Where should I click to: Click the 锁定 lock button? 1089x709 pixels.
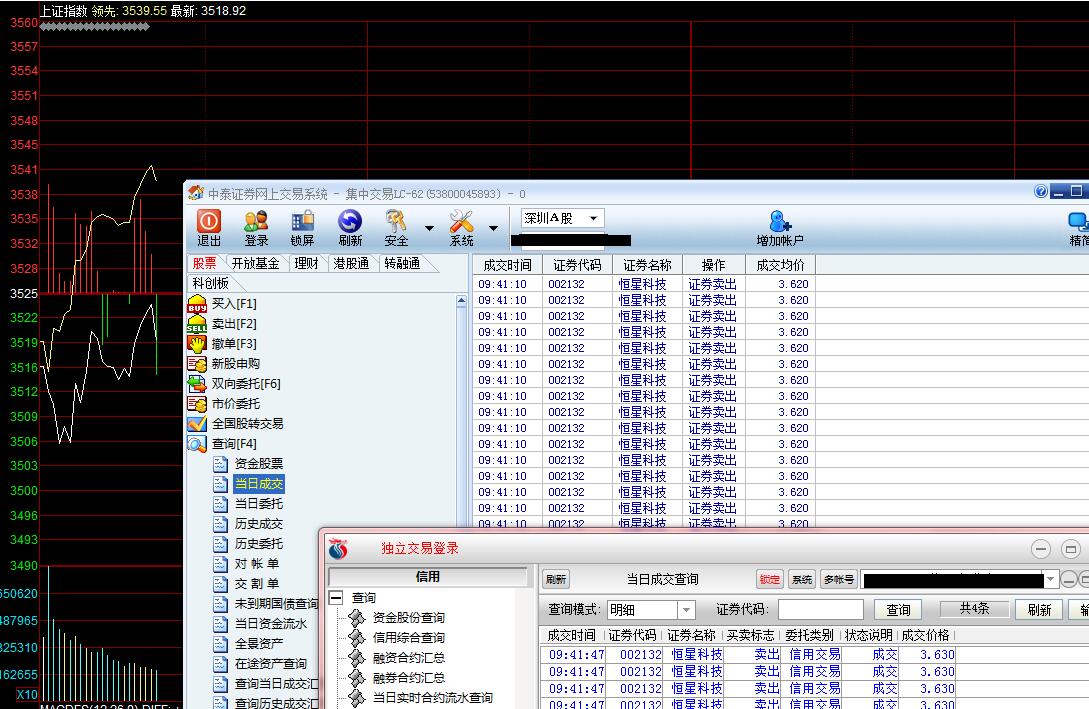coord(770,579)
